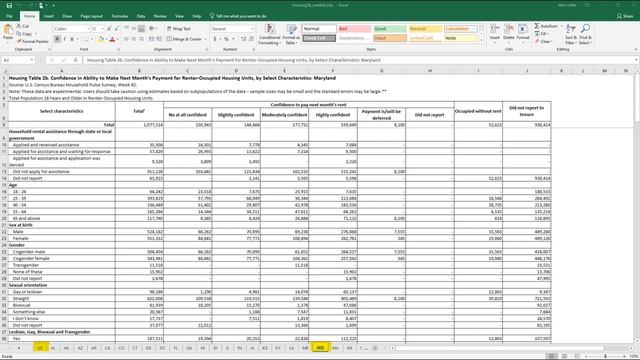Click the AutoSum sigma icon
The height and width of the screenshot is (360, 640).
point(537,26)
